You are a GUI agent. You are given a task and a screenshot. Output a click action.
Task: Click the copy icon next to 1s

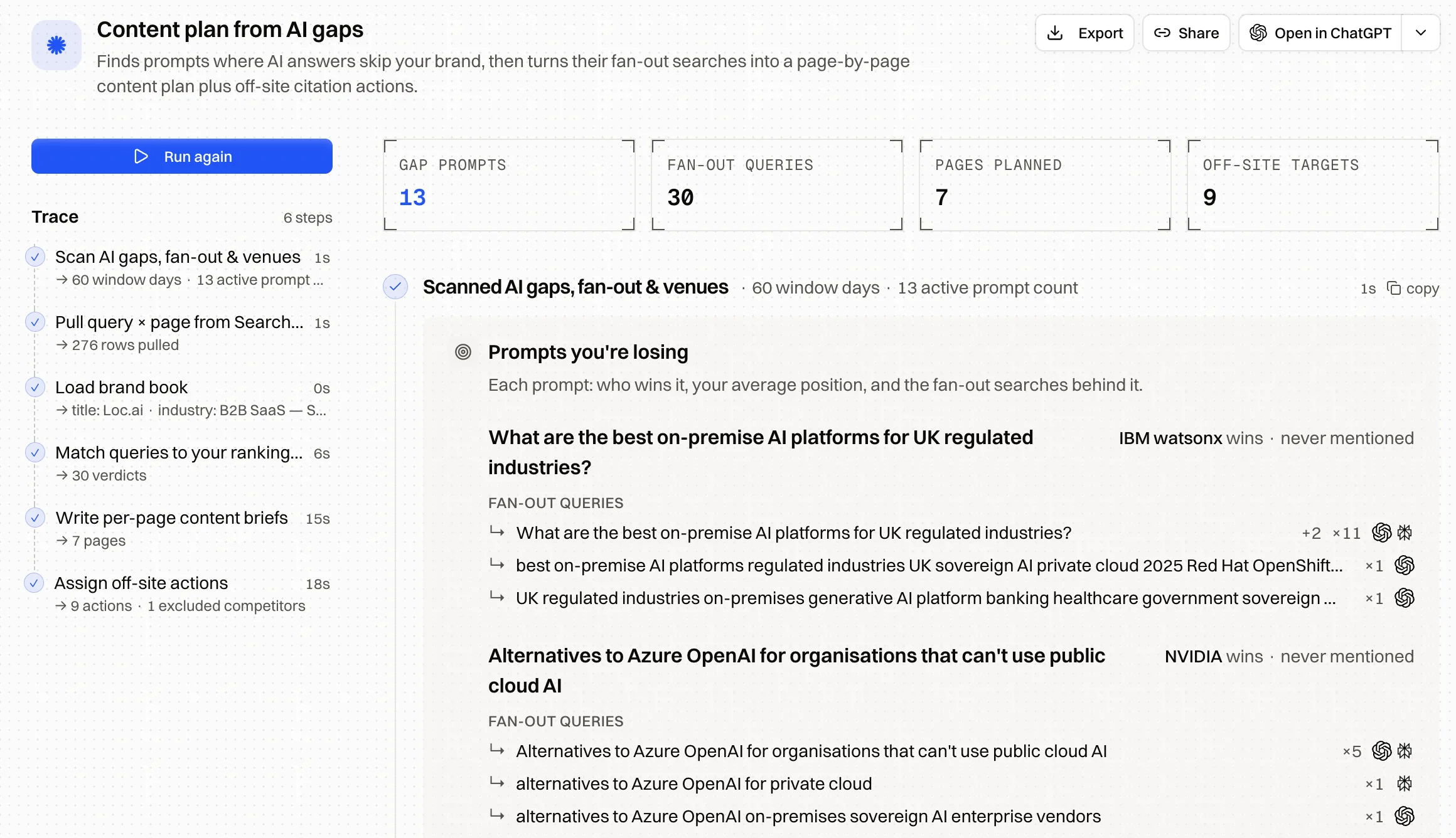click(x=1393, y=288)
